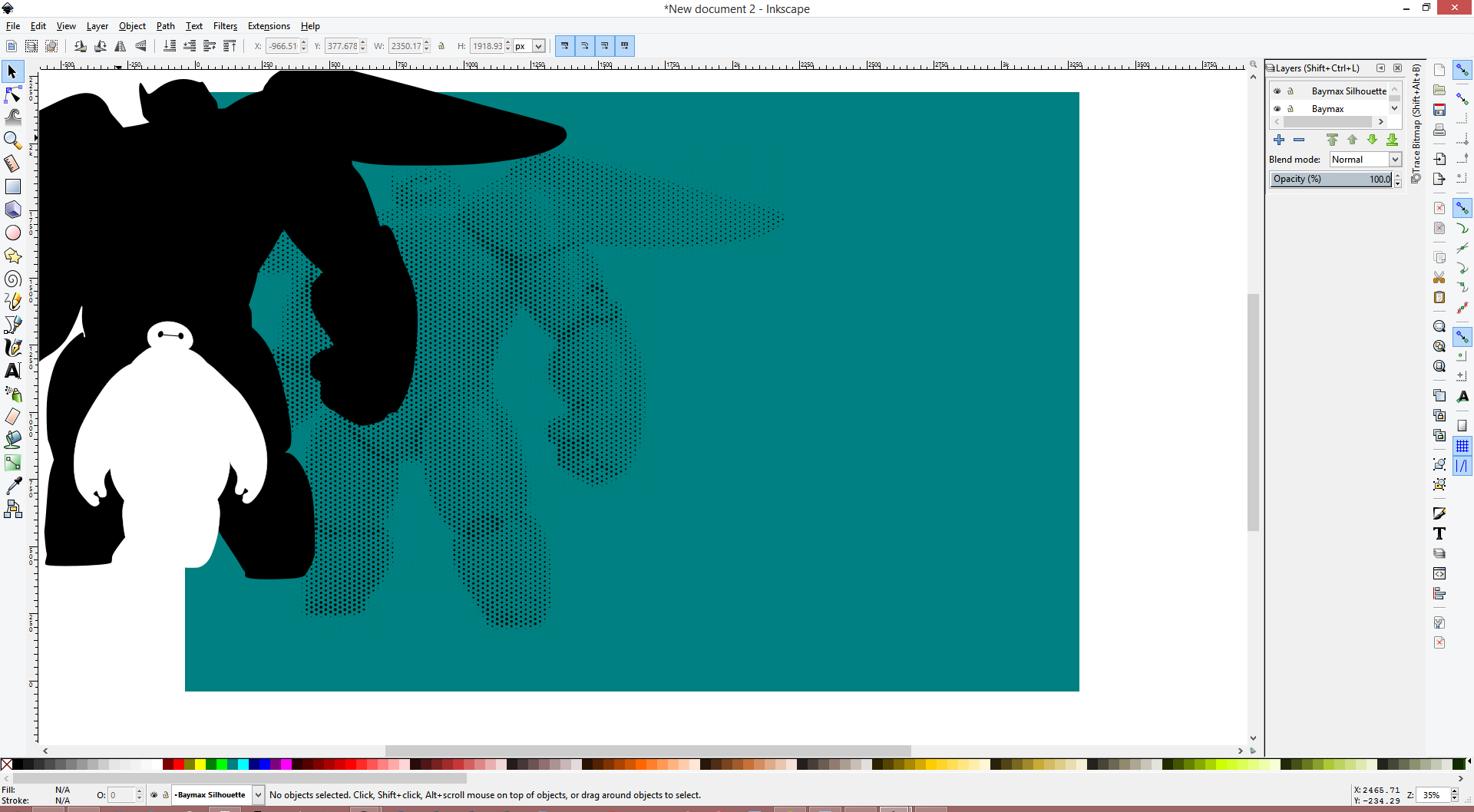The width and height of the screenshot is (1474, 812).
Task: Select the Selector arrow tool
Action: pos(12,71)
